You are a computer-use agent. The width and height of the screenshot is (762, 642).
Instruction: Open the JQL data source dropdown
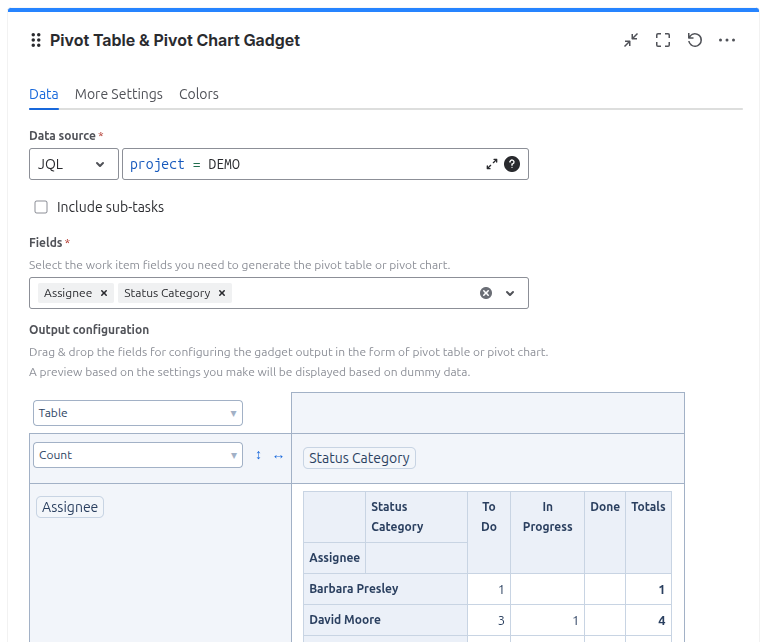click(x=73, y=164)
